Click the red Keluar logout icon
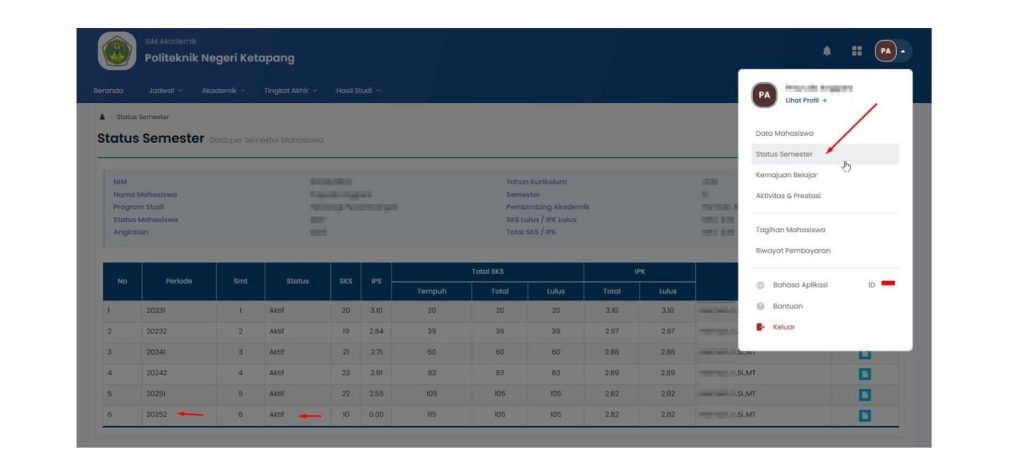1024x468 pixels. pyautogui.click(x=761, y=327)
